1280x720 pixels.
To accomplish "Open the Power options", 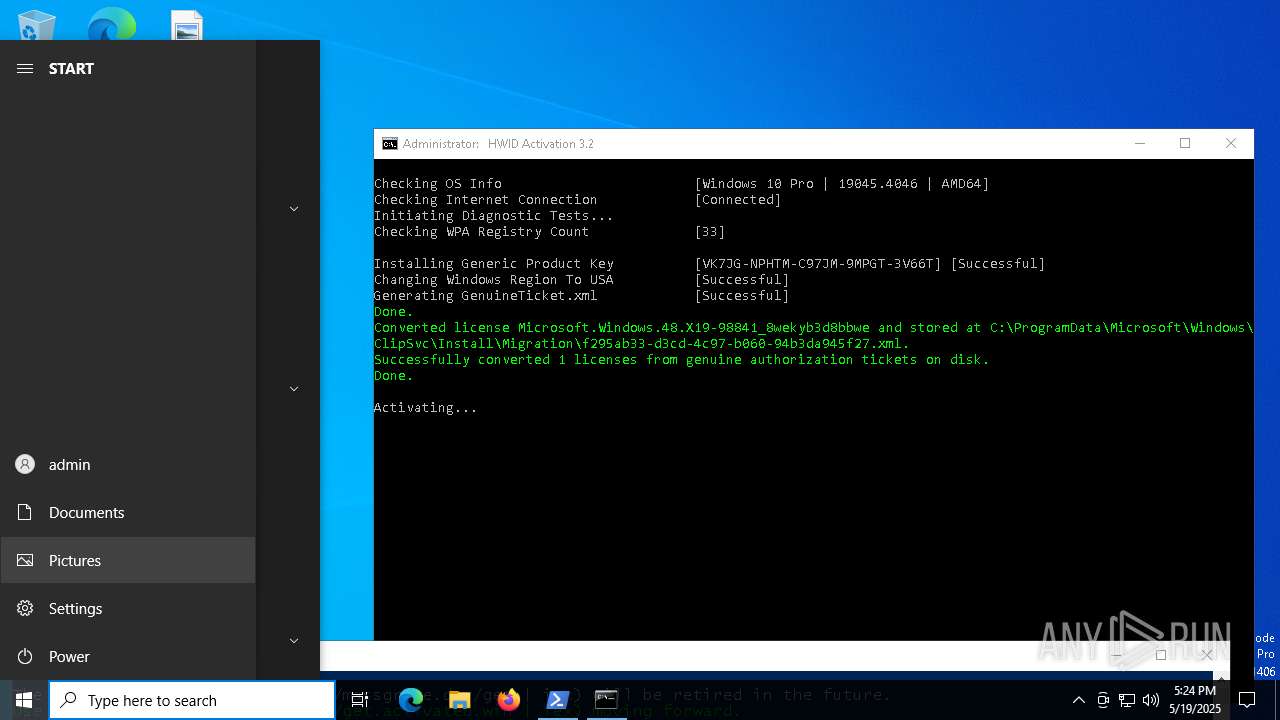I will 128,656.
